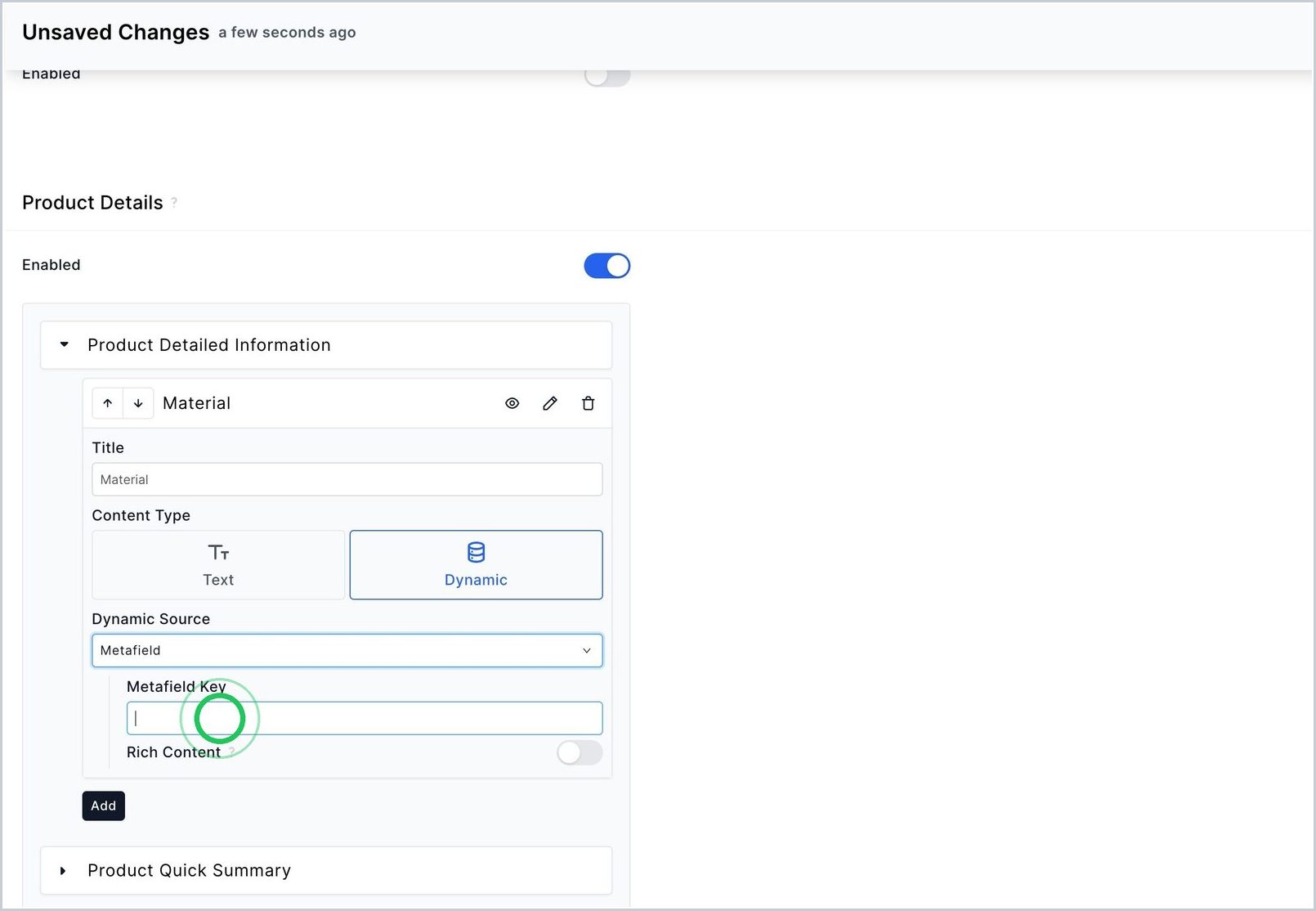Open the Dynamic Source Metafield dropdown
This screenshot has height=911, width=1316.
[347, 651]
